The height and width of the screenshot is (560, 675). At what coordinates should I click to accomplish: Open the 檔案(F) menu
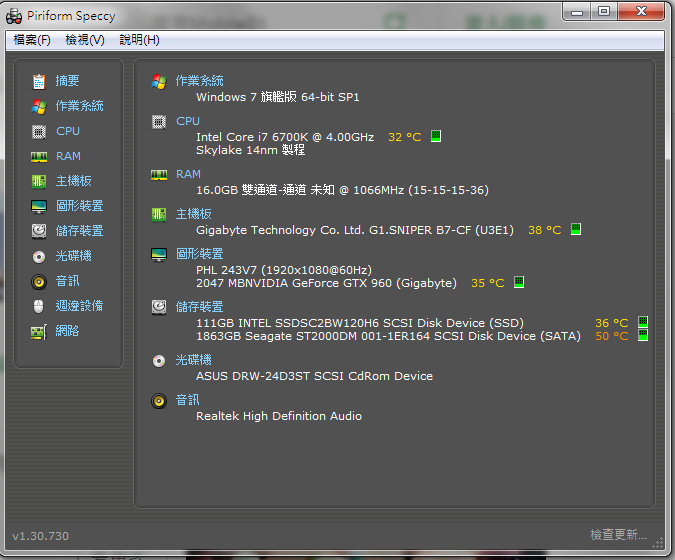pos(32,40)
